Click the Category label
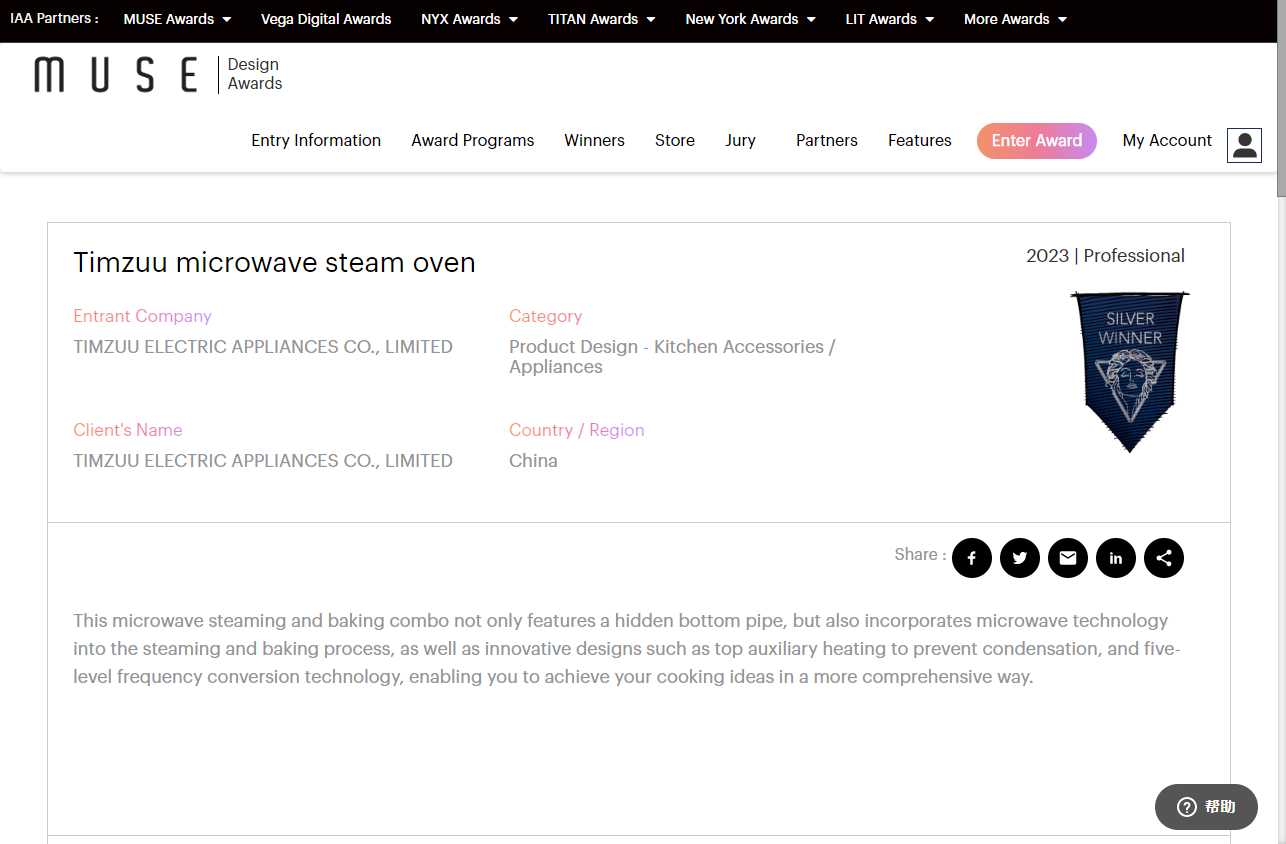 [545, 316]
